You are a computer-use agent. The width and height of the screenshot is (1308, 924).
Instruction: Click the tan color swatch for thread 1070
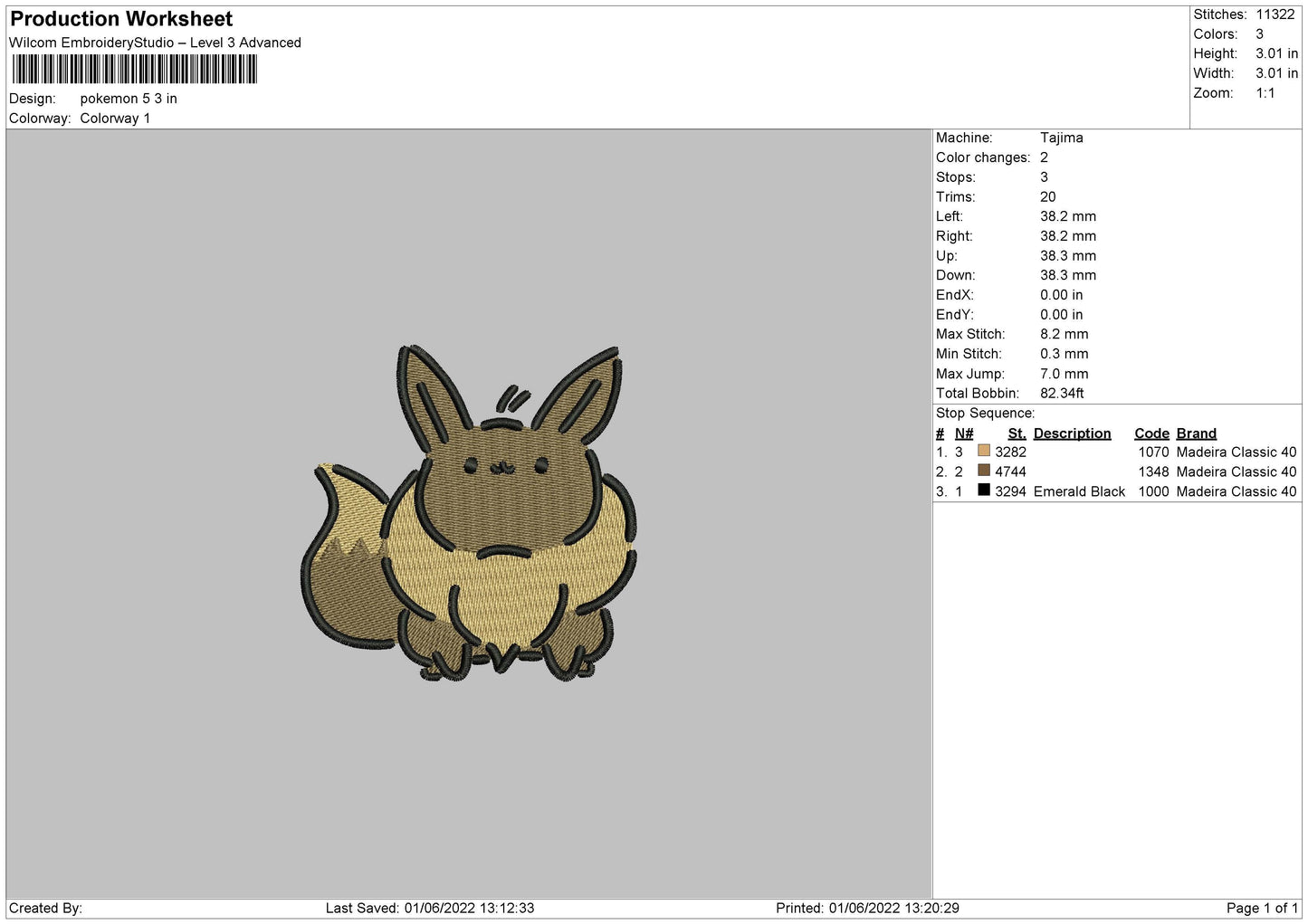tap(984, 451)
